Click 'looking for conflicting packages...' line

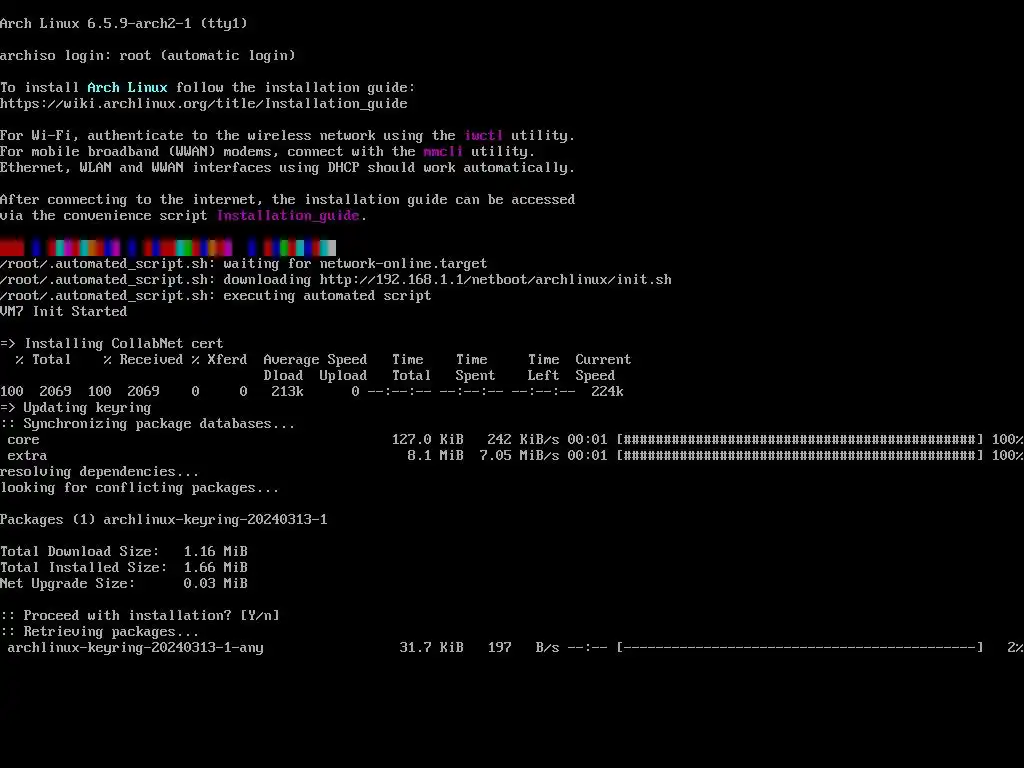[x=140, y=487]
